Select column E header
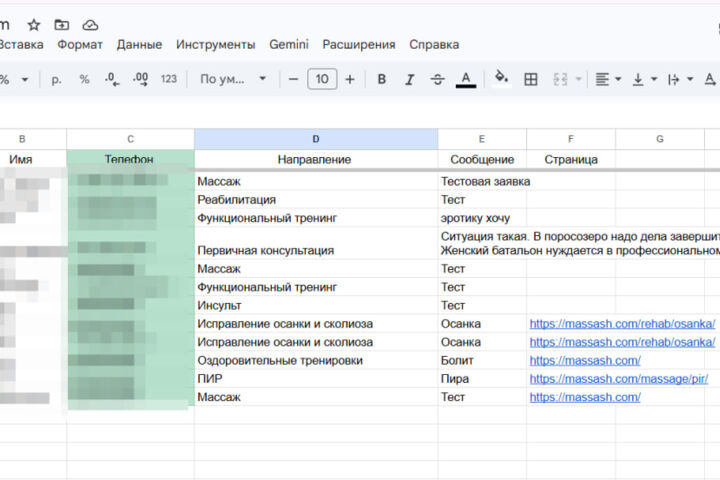The width and height of the screenshot is (720, 480). click(482, 139)
